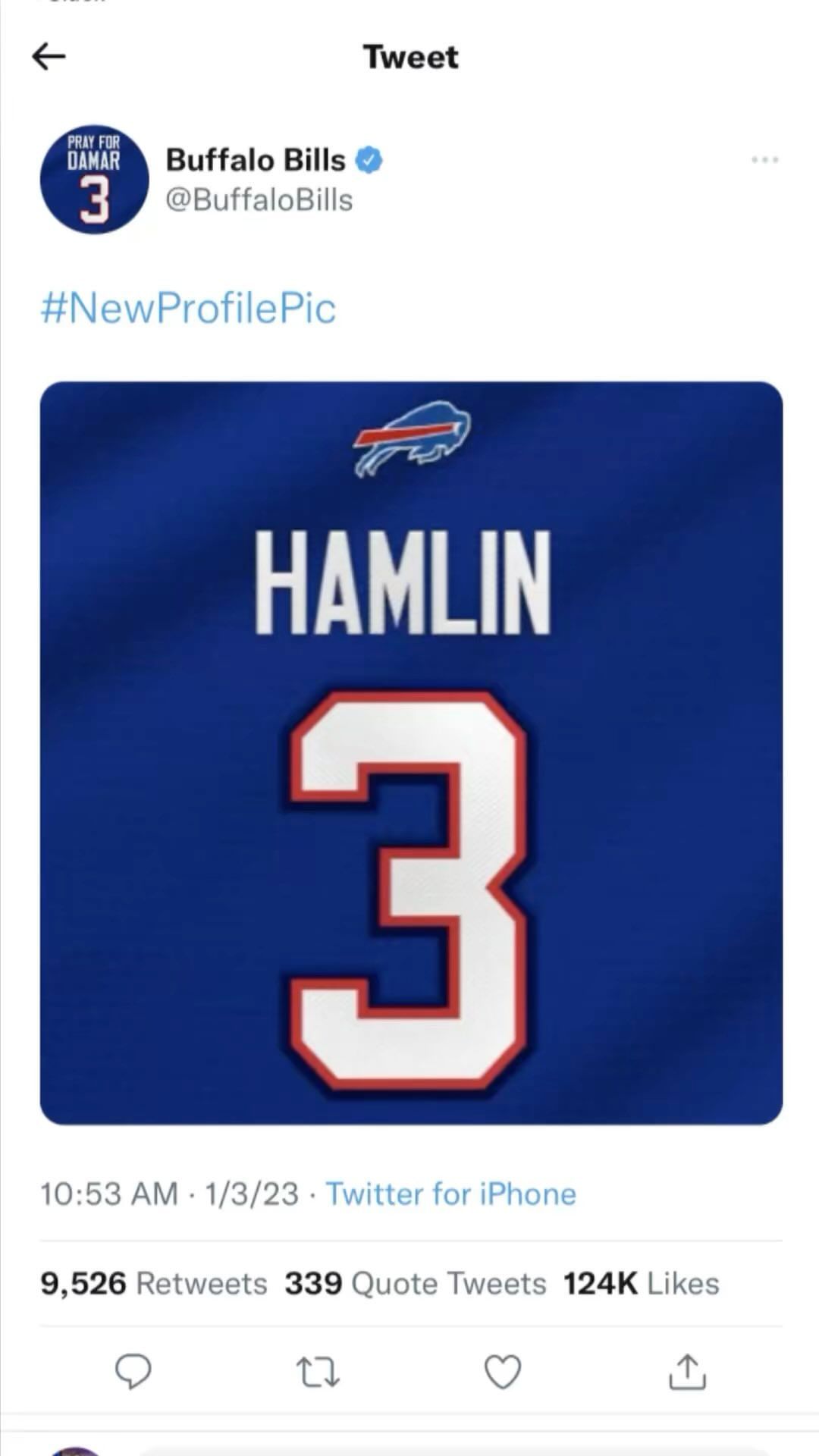Share the tweet via the share icon
The image size is (819, 1456).
tap(687, 1372)
